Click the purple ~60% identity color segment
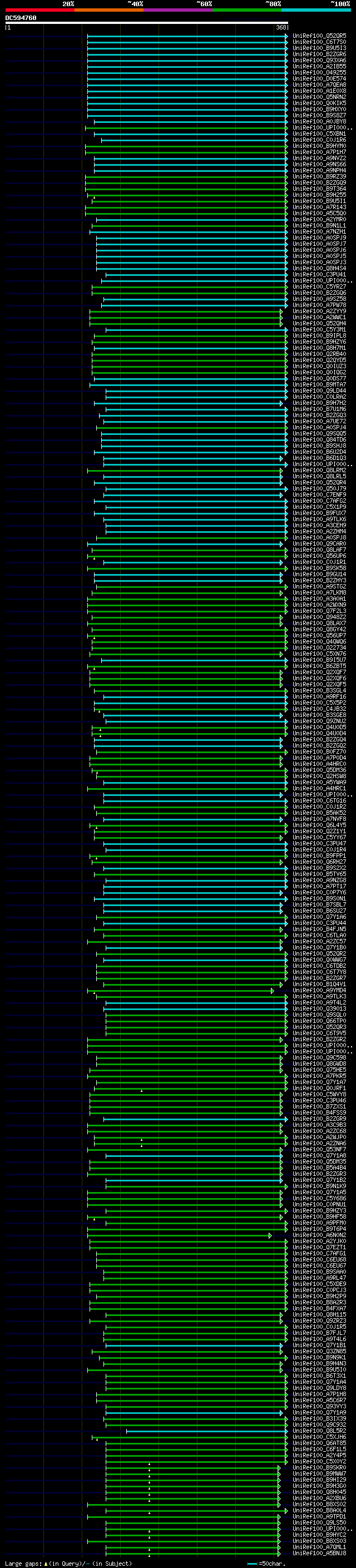The width and height of the screenshot is (356, 1568). point(177,10)
